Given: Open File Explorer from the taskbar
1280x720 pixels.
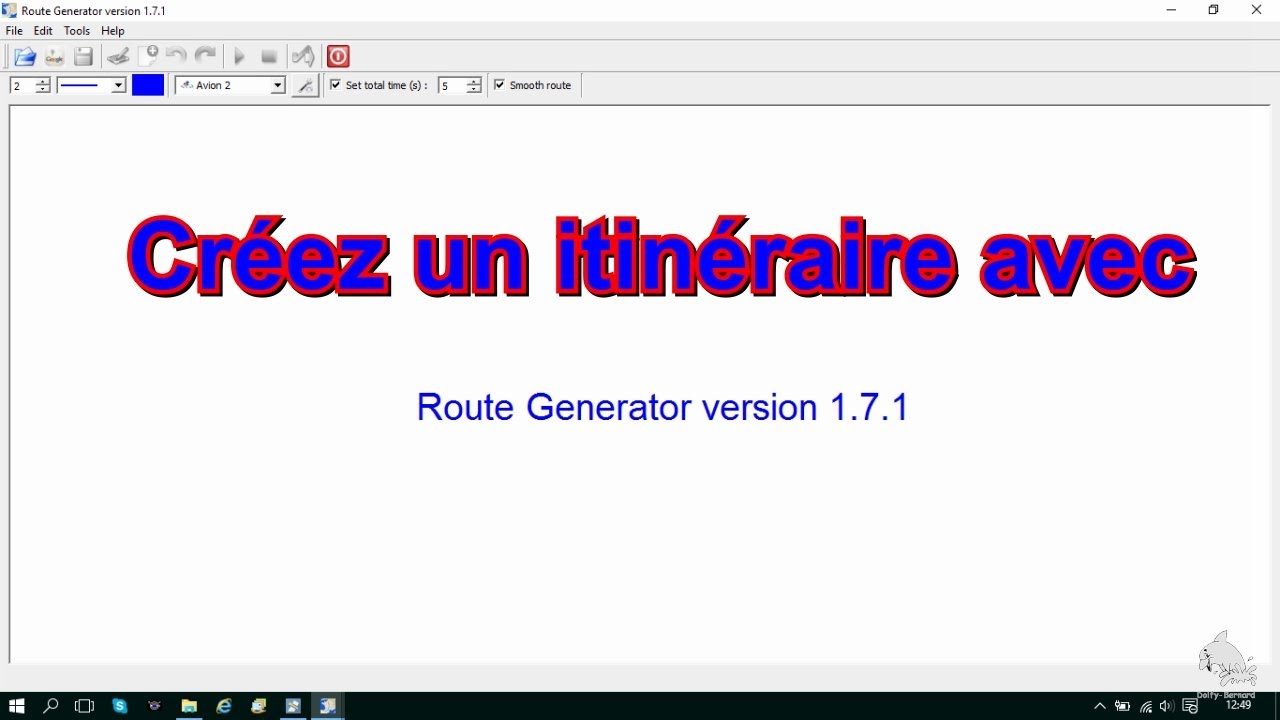Looking at the screenshot, I should point(189,706).
